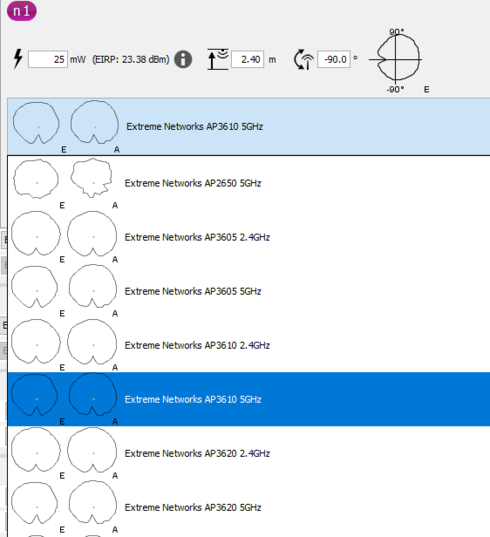Select Extreme Networks AP3620 5GHz antenna
Image resolution: width=490 pixels, height=537 pixels.
(x=249, y=507)
